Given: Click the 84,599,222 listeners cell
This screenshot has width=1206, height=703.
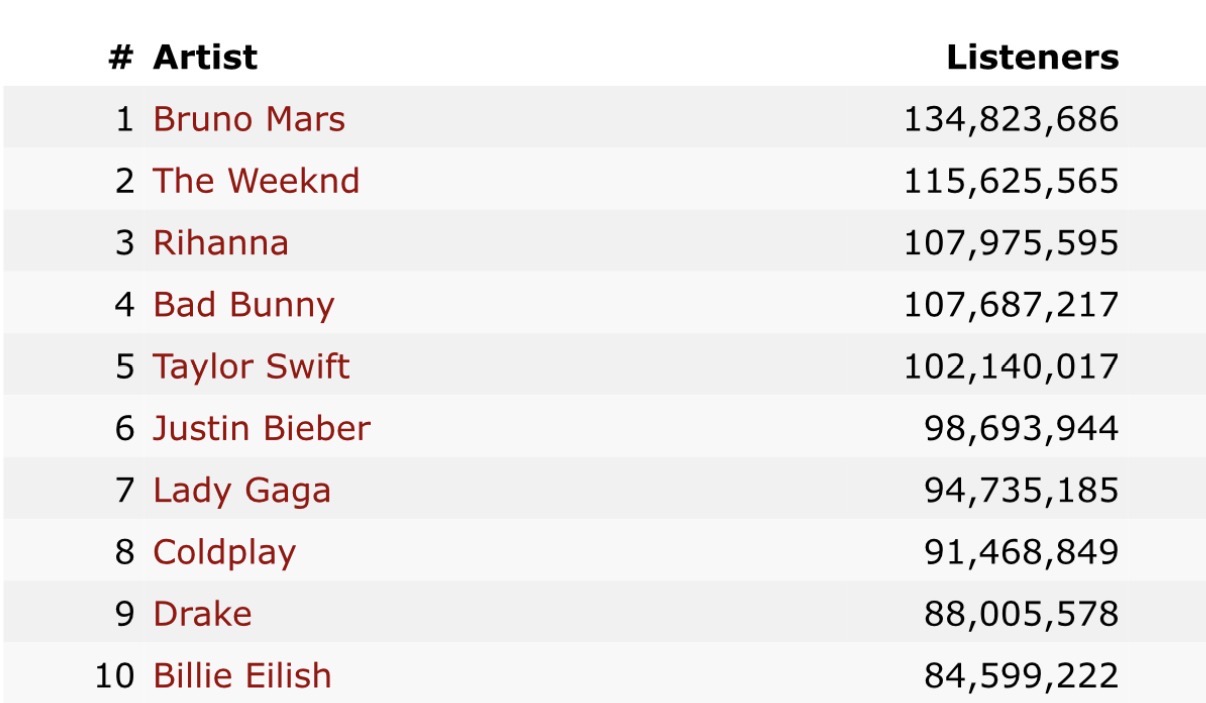Looking at the screenshot, I should click(1020, 676).
